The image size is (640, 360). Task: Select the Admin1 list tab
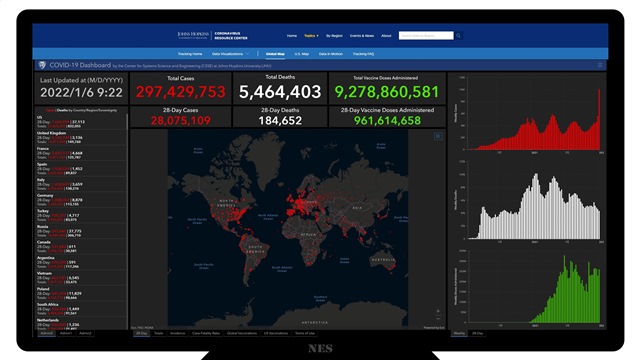click(66, 333)
